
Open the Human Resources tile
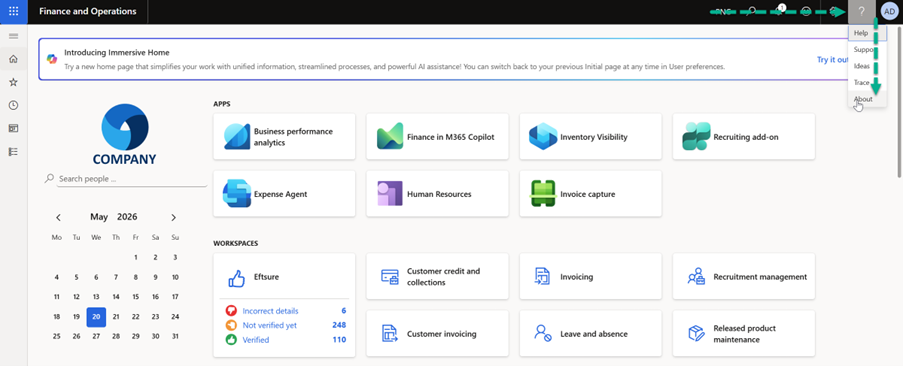(x=437, y=194)
